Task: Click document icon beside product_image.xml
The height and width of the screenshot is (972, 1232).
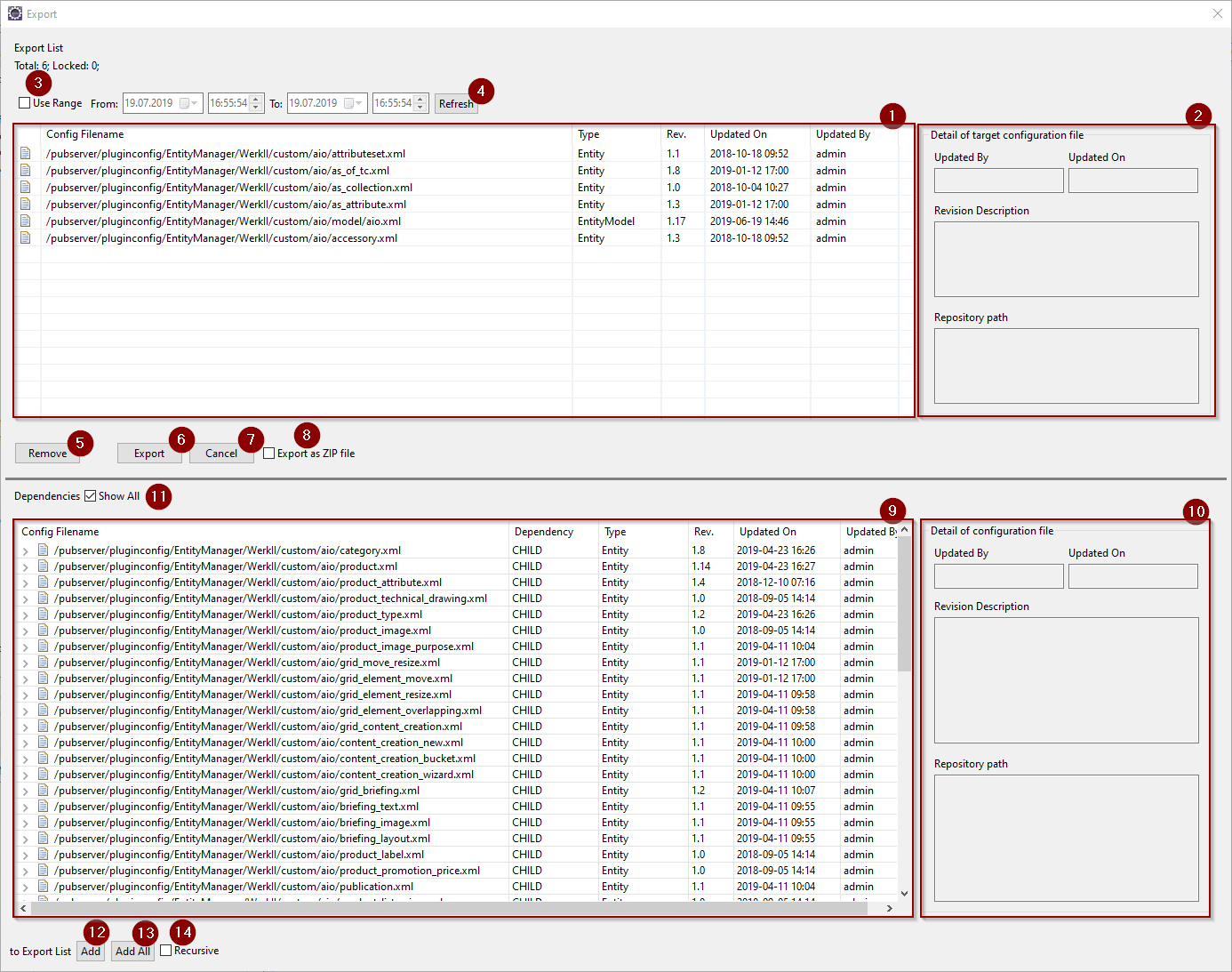Action: [x=43, y=631]
